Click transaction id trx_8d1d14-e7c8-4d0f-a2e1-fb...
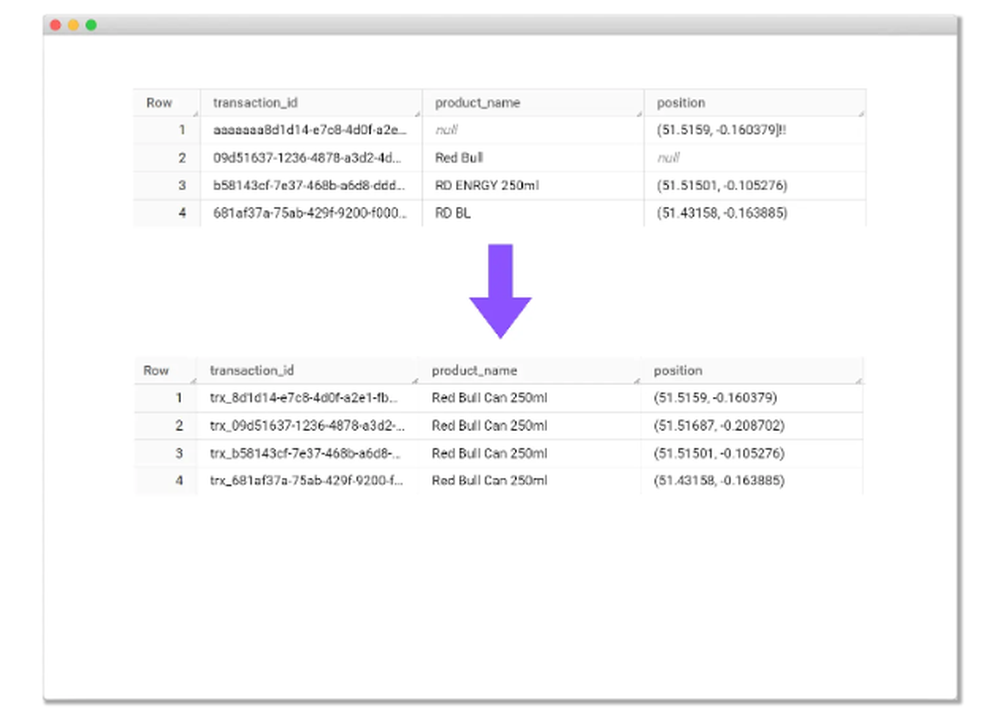The image size is (1000, 725). pyautogui.click(x=304, y=398)
